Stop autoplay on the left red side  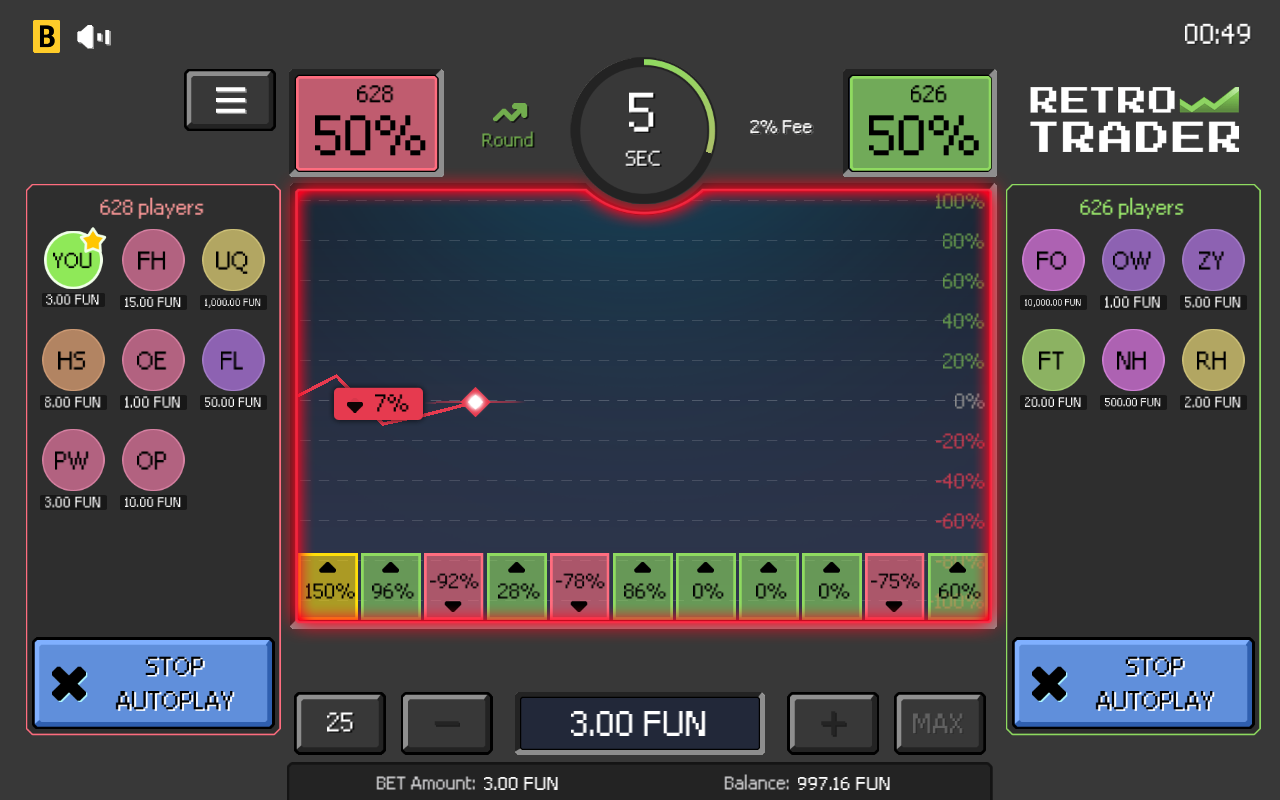(x=153, y=684)
